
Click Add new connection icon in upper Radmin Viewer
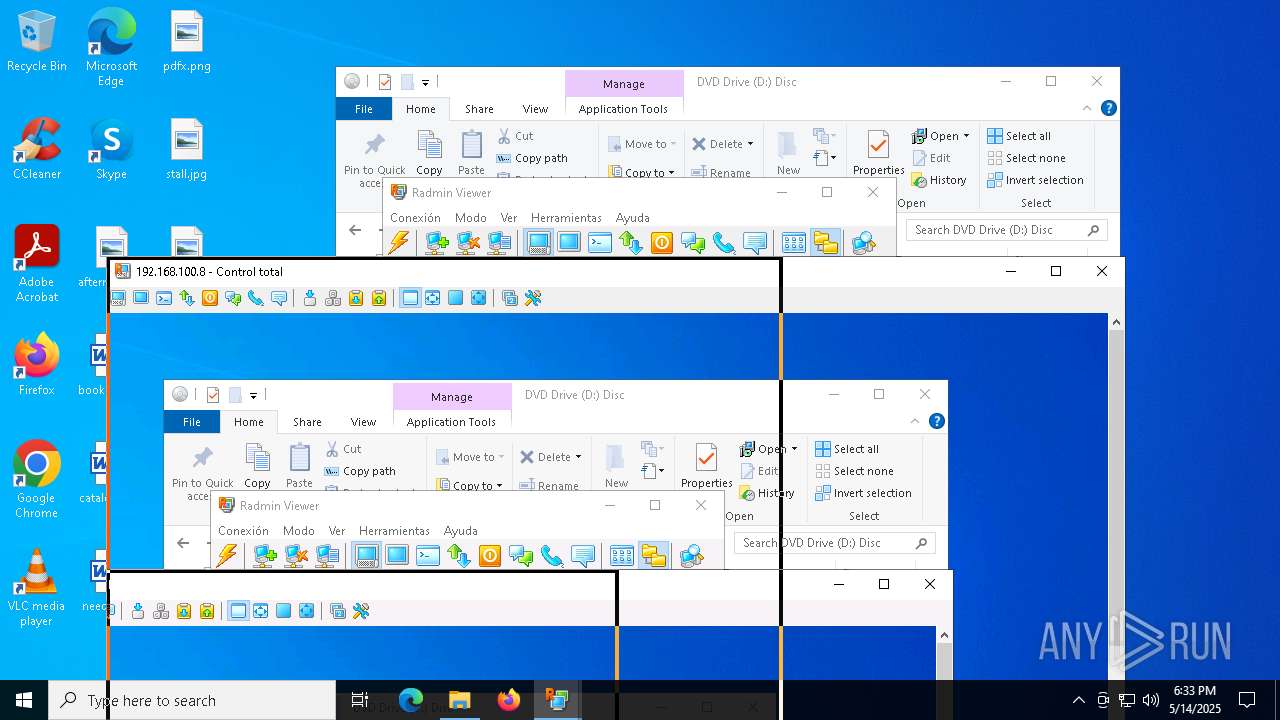point(437,242)
